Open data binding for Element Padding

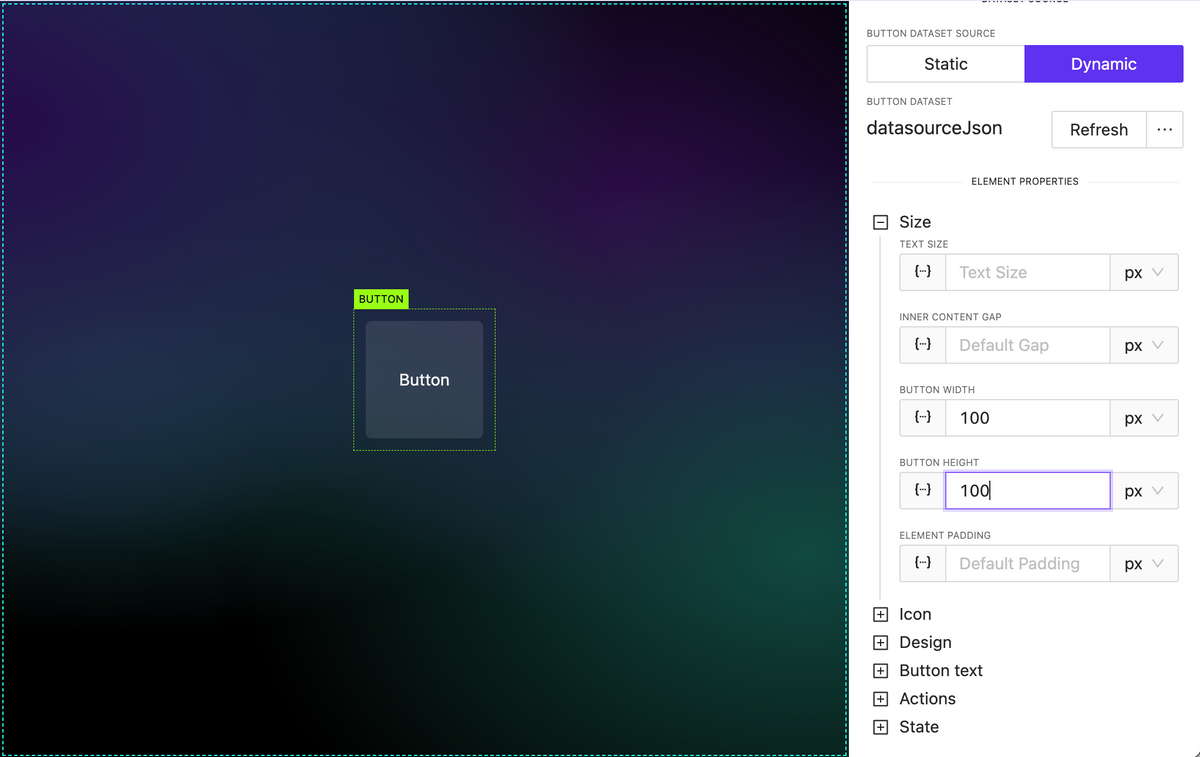tap(921, 563)
